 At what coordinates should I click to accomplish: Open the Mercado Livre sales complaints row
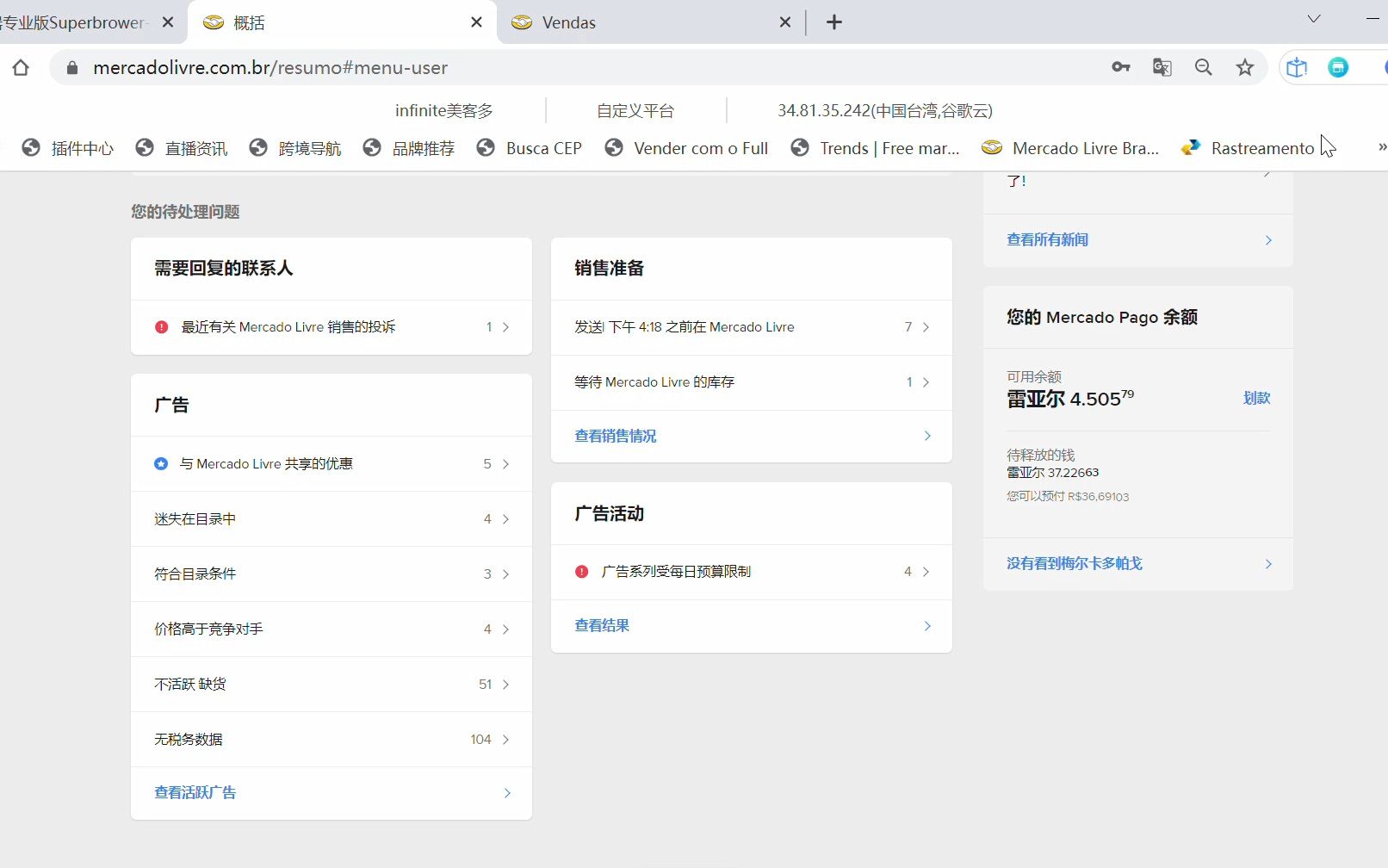332,327
